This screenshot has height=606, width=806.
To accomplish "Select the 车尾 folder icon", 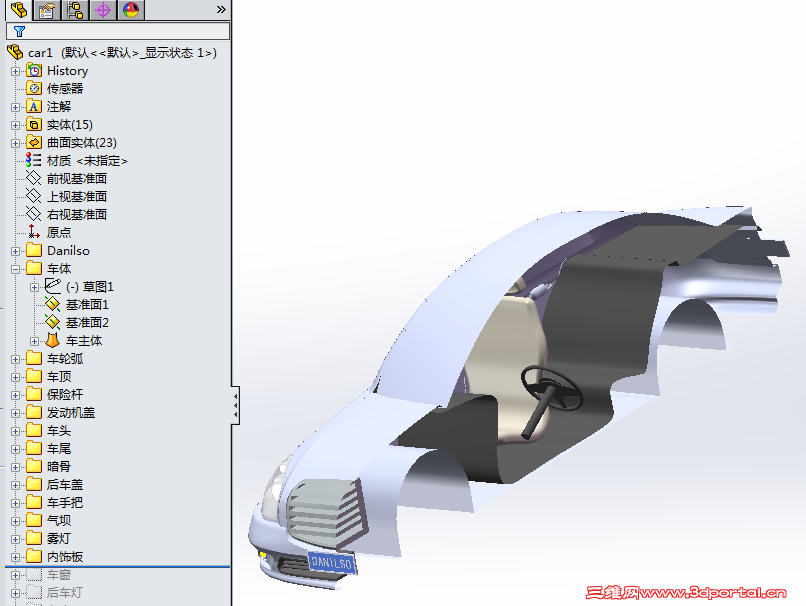I will [34, 448].
